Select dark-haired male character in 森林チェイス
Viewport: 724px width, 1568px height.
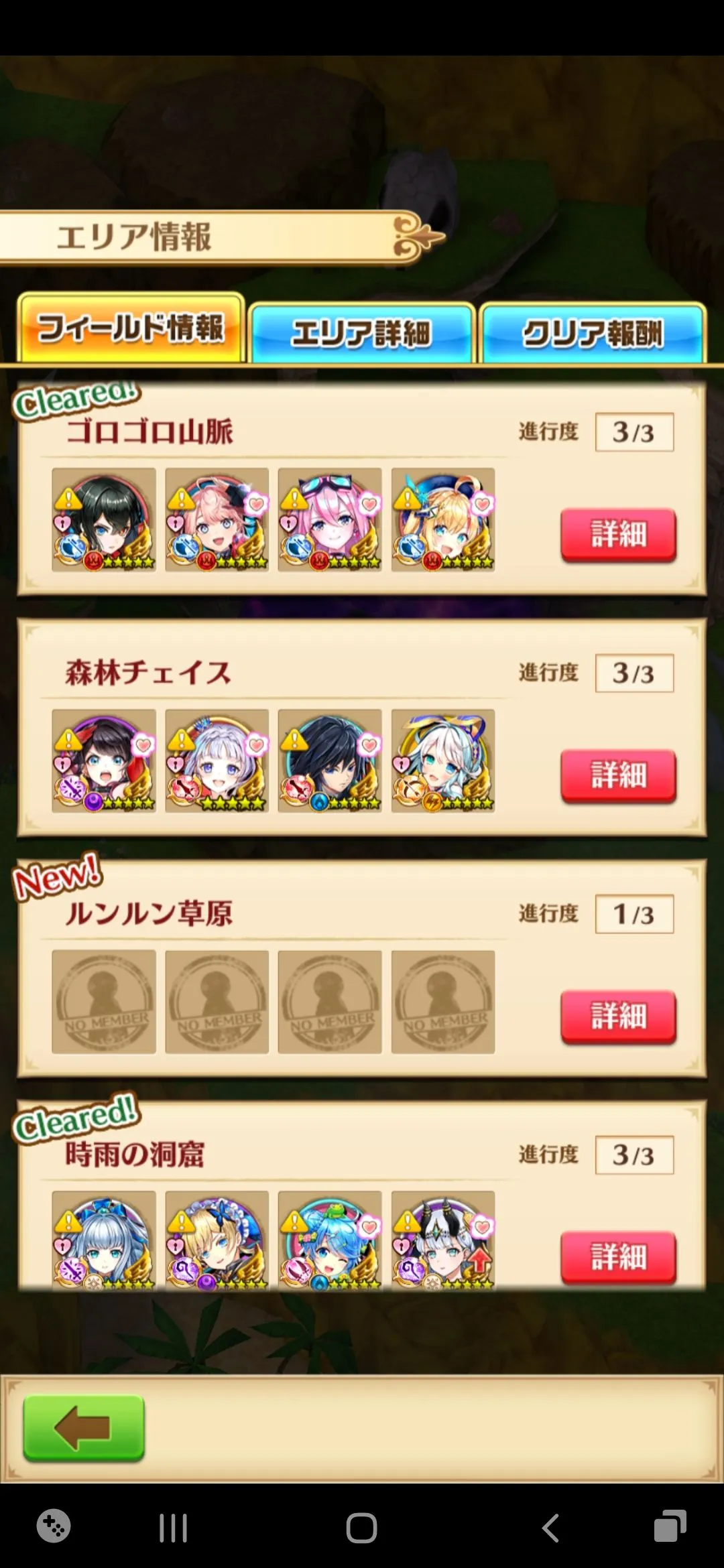(330, 761)
